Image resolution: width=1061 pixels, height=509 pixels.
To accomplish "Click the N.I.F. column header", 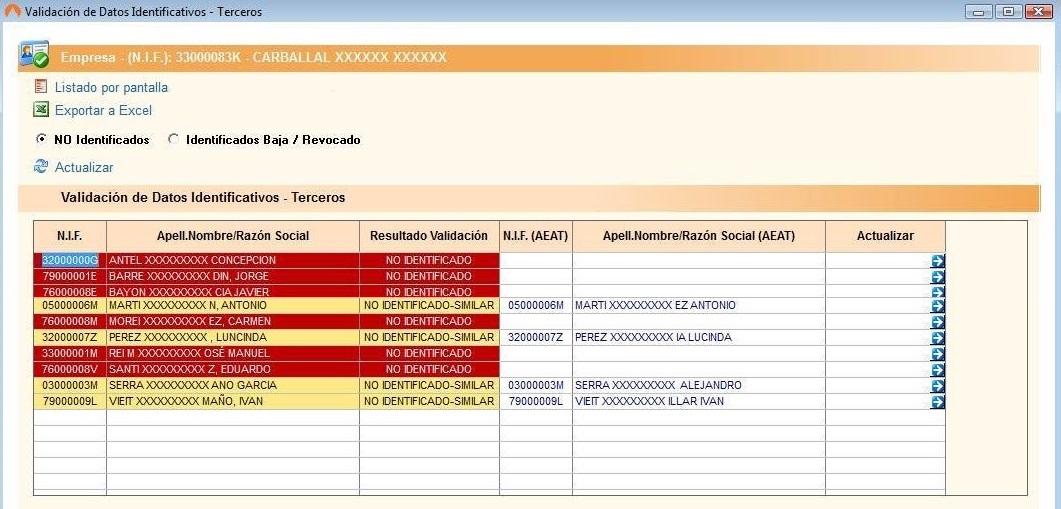I will point(70,236).
